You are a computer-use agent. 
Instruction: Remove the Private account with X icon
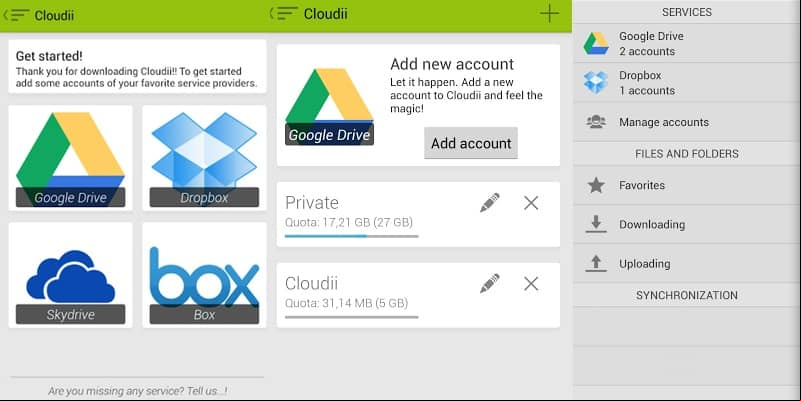(531, 203)
